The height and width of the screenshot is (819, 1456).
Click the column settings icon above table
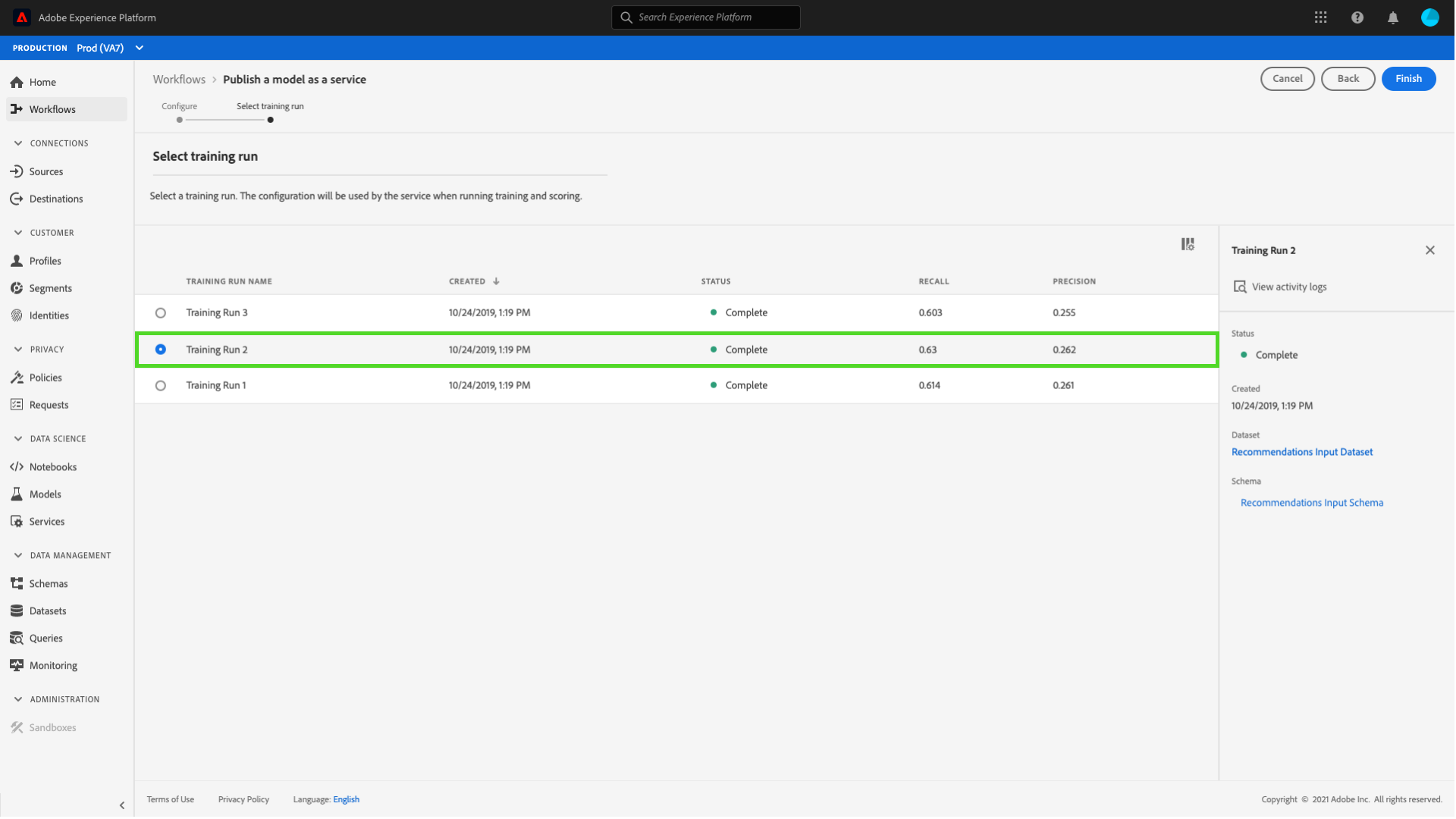pos(1188,244)
